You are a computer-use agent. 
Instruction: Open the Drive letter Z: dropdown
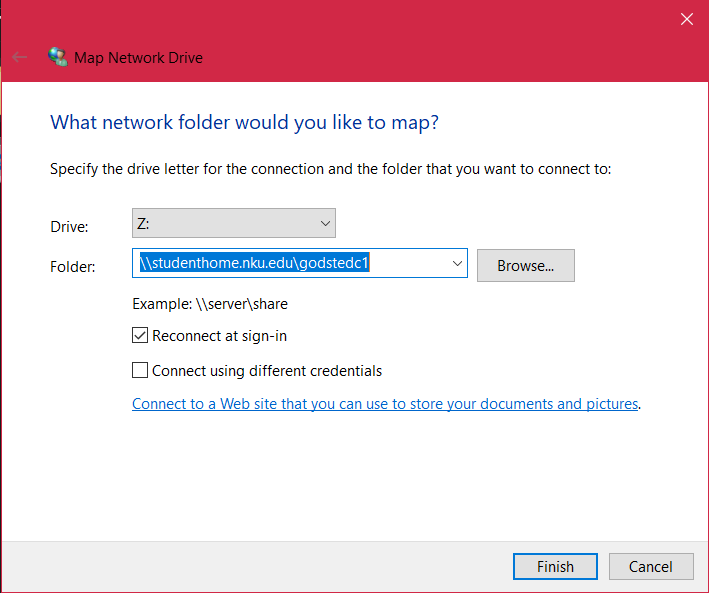coord(234,223)
